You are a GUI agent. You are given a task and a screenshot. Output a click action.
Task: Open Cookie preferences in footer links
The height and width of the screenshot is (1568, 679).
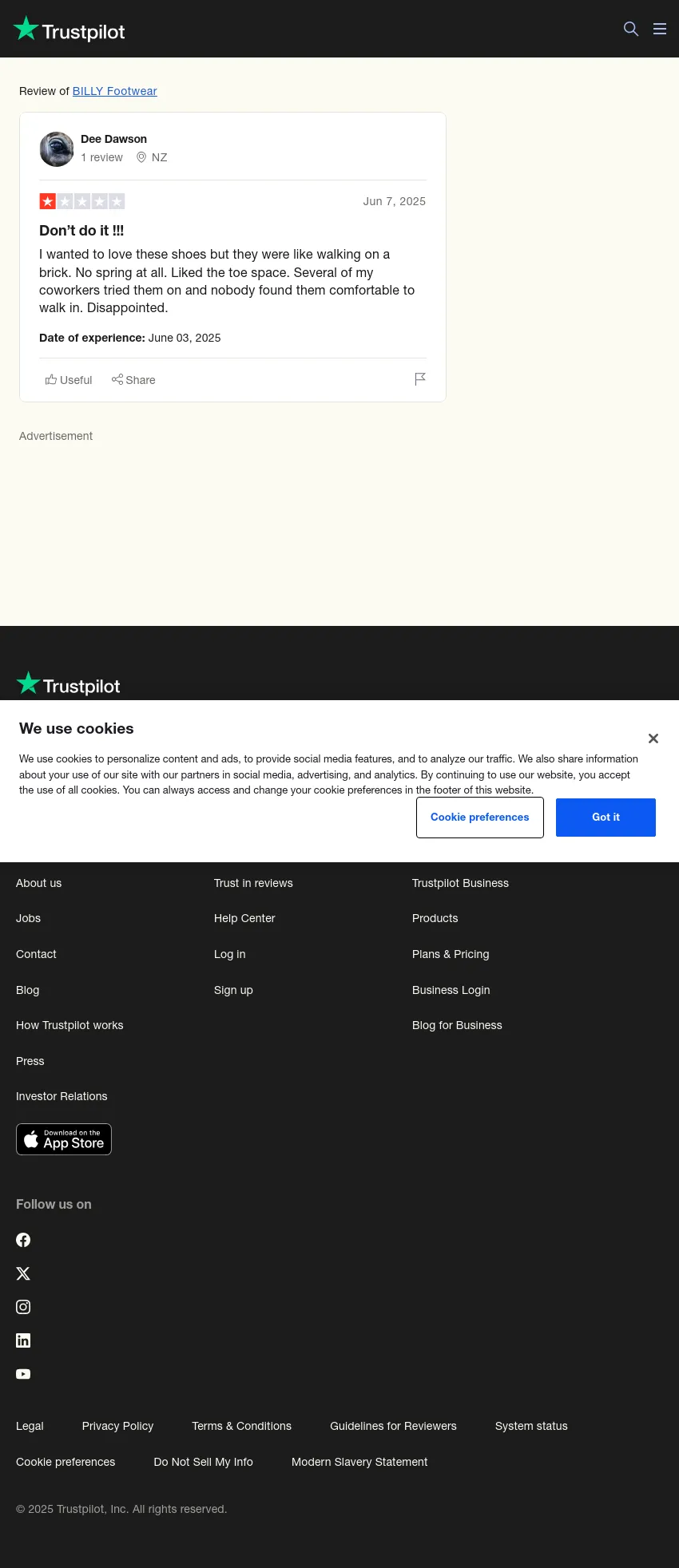click(66, 1462)
